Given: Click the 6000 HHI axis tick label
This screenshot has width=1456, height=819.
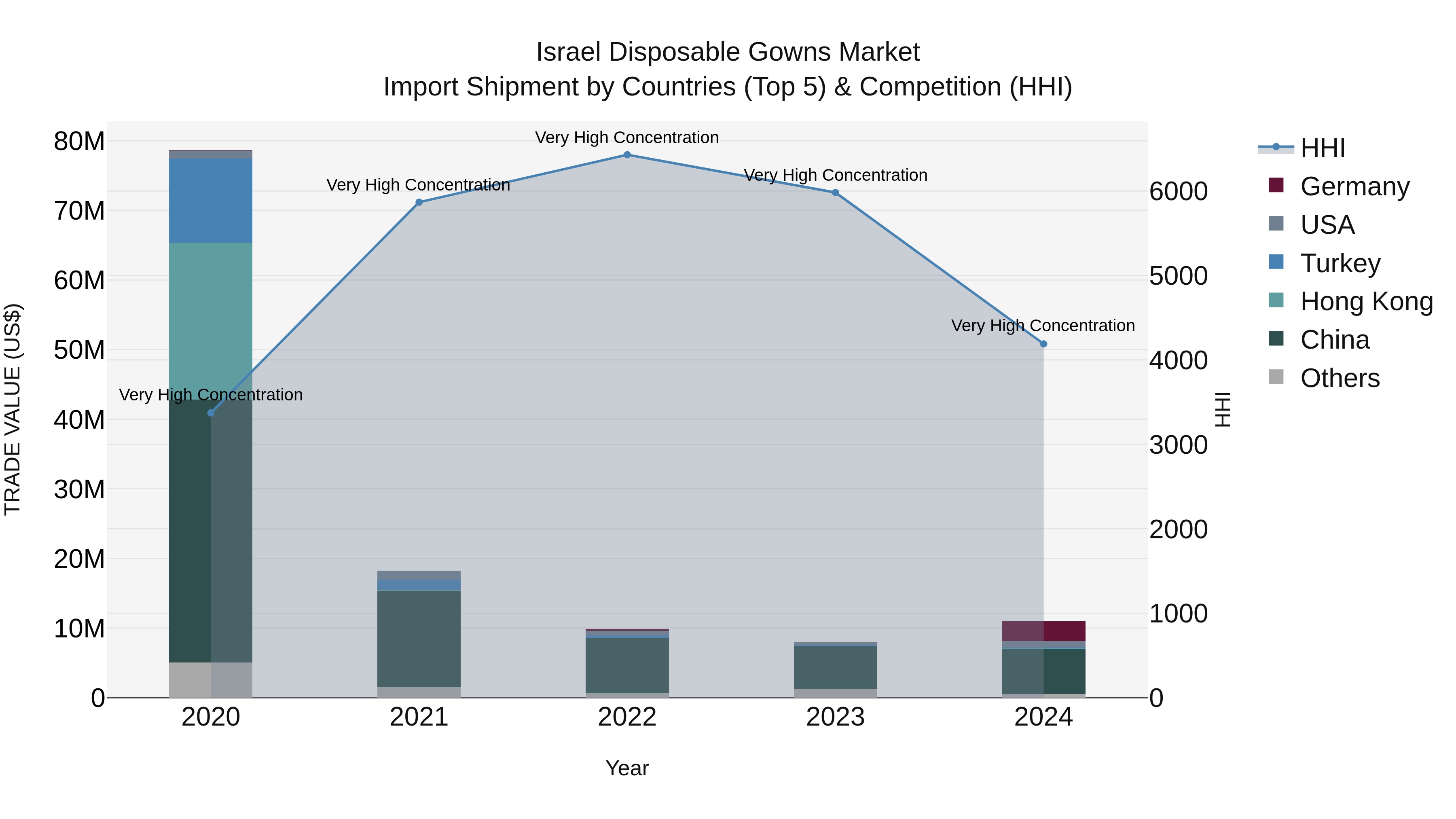Looking at the screenshot, I should pyautogui.click(x=1179, y=192).
